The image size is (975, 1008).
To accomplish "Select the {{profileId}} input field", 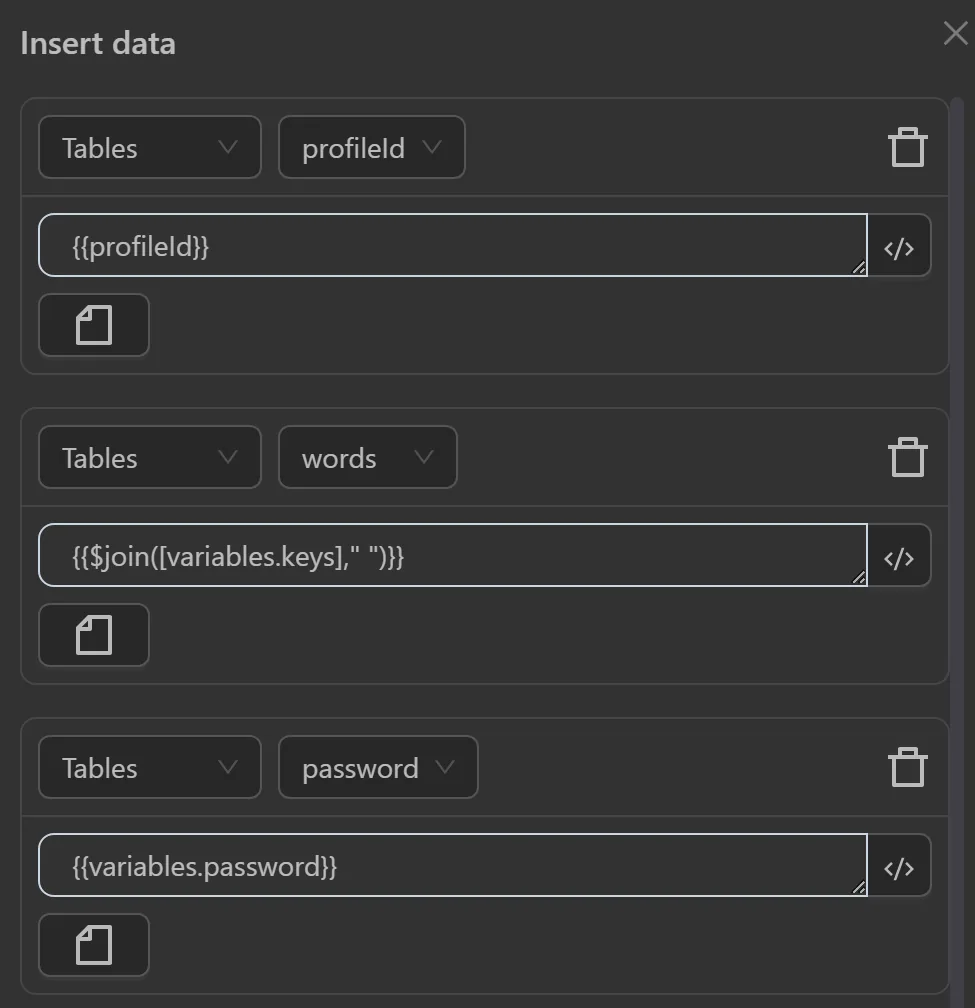I will coord(450,245).
